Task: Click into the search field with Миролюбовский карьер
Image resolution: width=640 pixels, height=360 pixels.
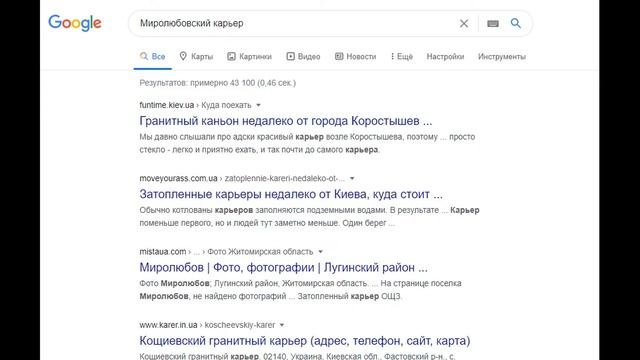Action: 294,23
